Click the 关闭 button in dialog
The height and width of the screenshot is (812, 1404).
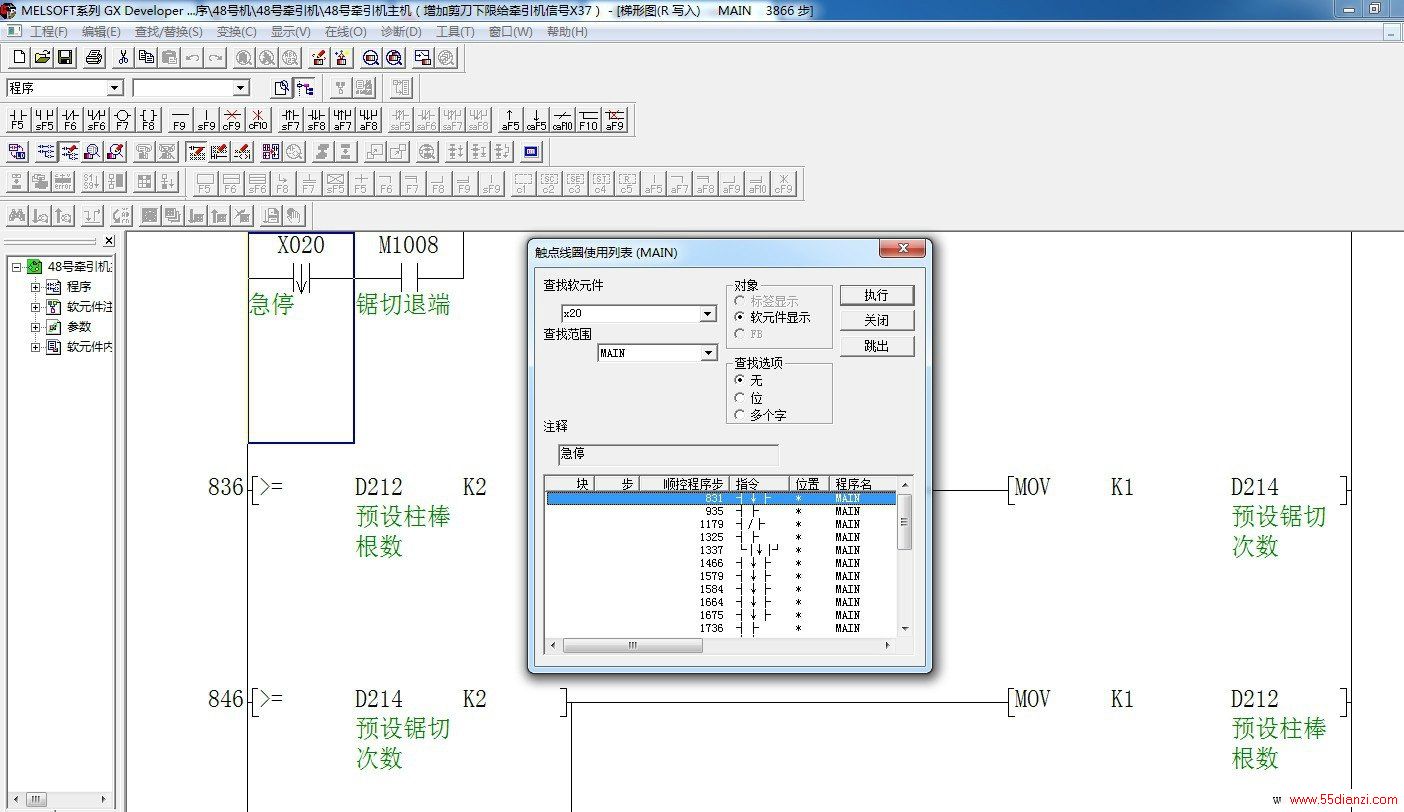[x=876, y=320]
